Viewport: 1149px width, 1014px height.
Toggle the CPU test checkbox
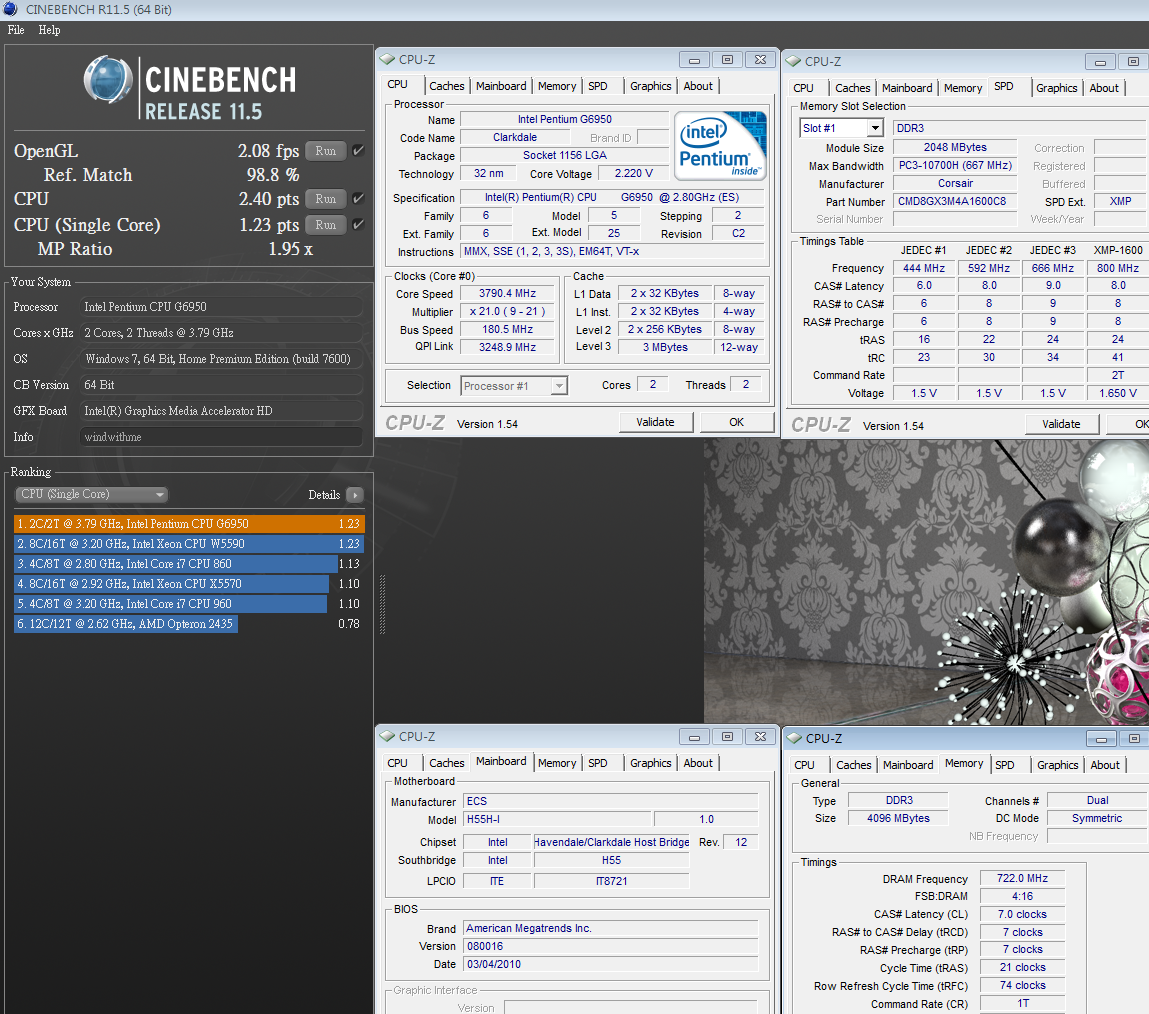coord(358,199)
